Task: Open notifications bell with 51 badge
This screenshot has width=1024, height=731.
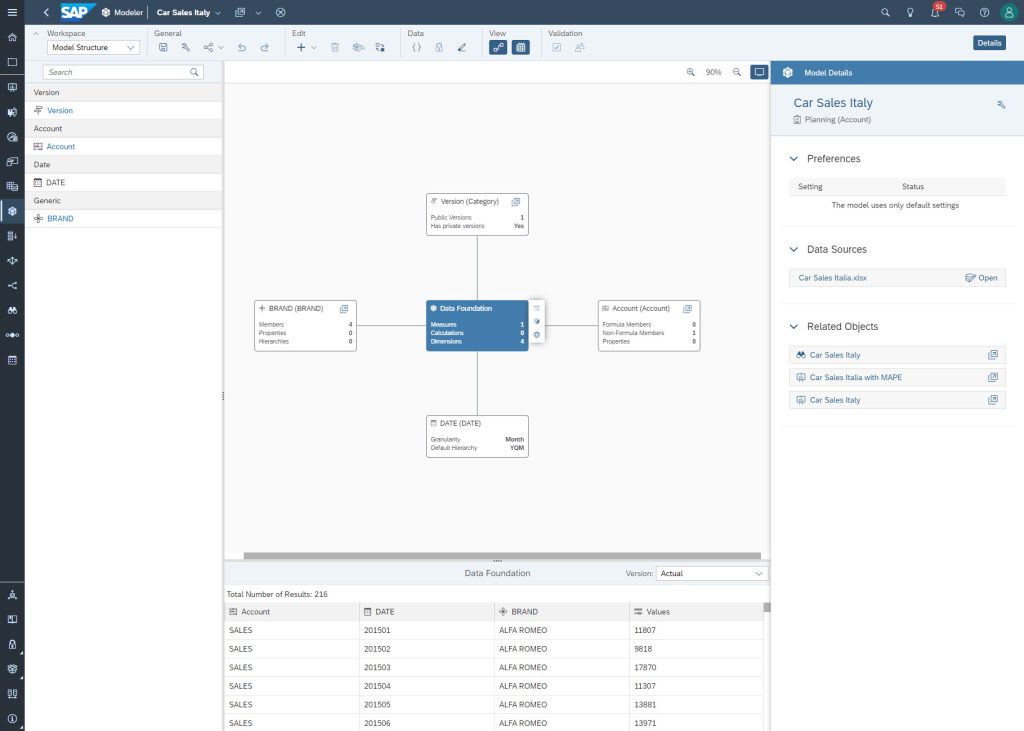Action: click(x=936, y=11)
